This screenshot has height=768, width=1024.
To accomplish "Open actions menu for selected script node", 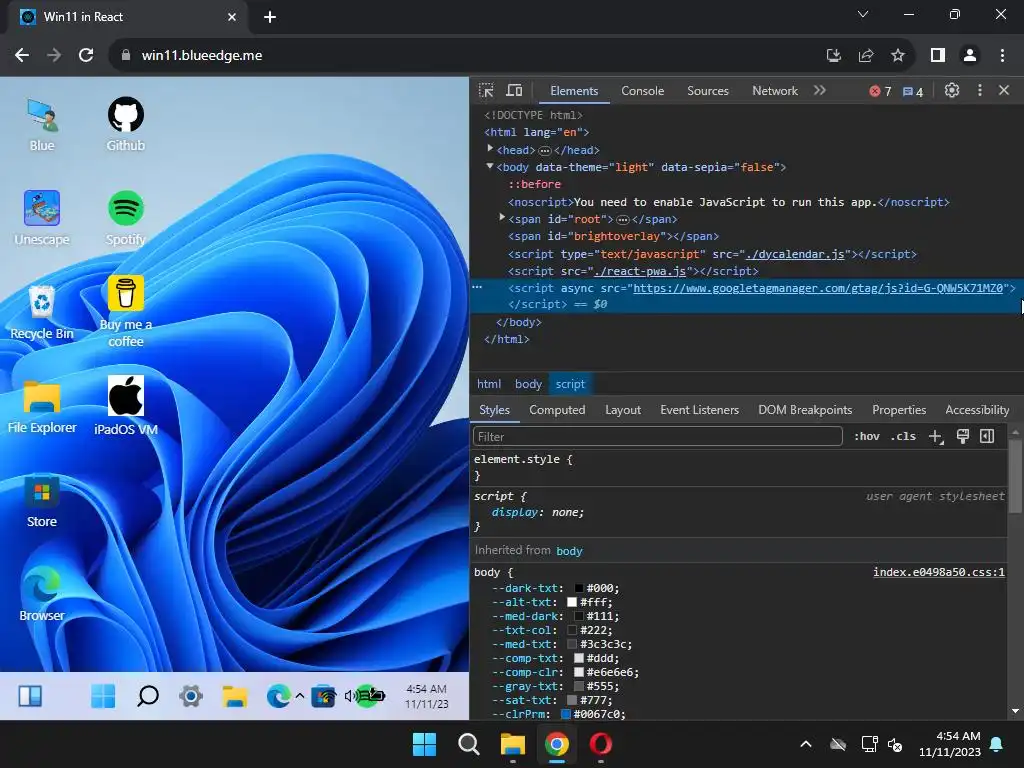I will point(477,287).
